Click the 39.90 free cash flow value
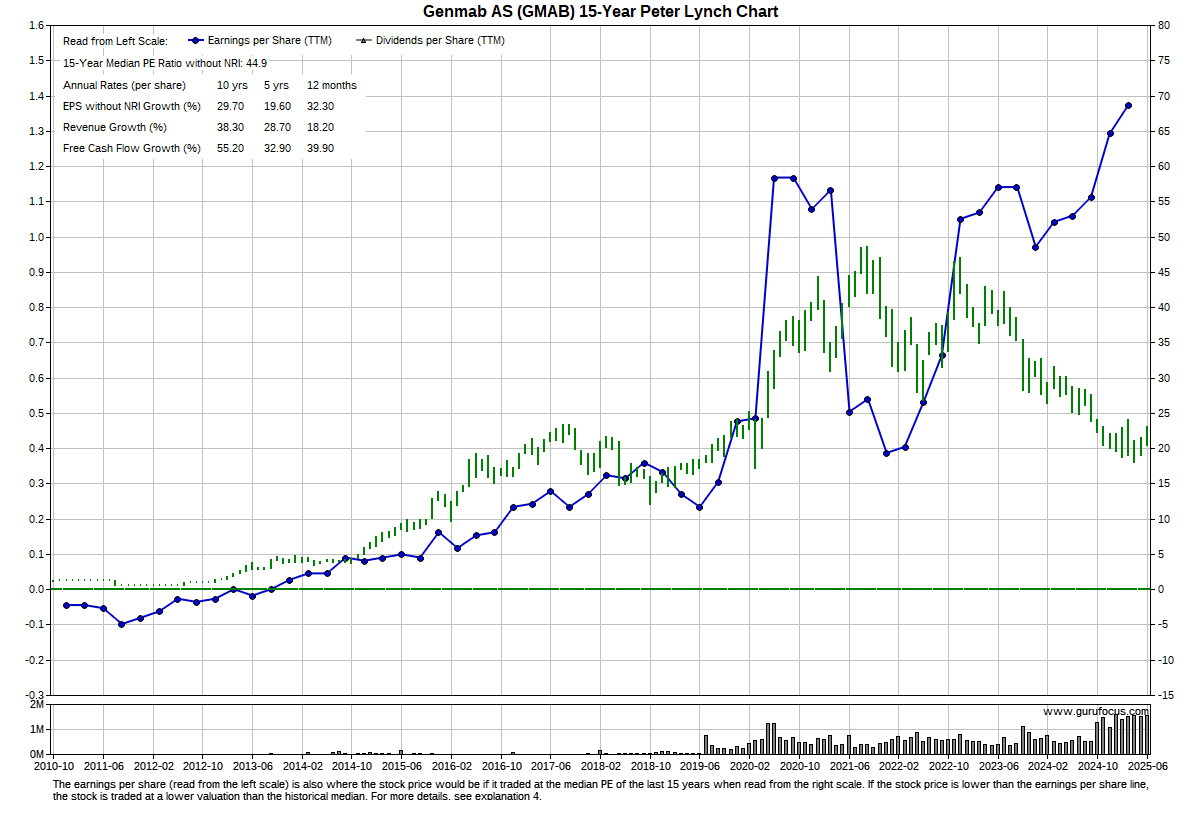The height and width of the screenshot is (820, 1200). (320, 148)
